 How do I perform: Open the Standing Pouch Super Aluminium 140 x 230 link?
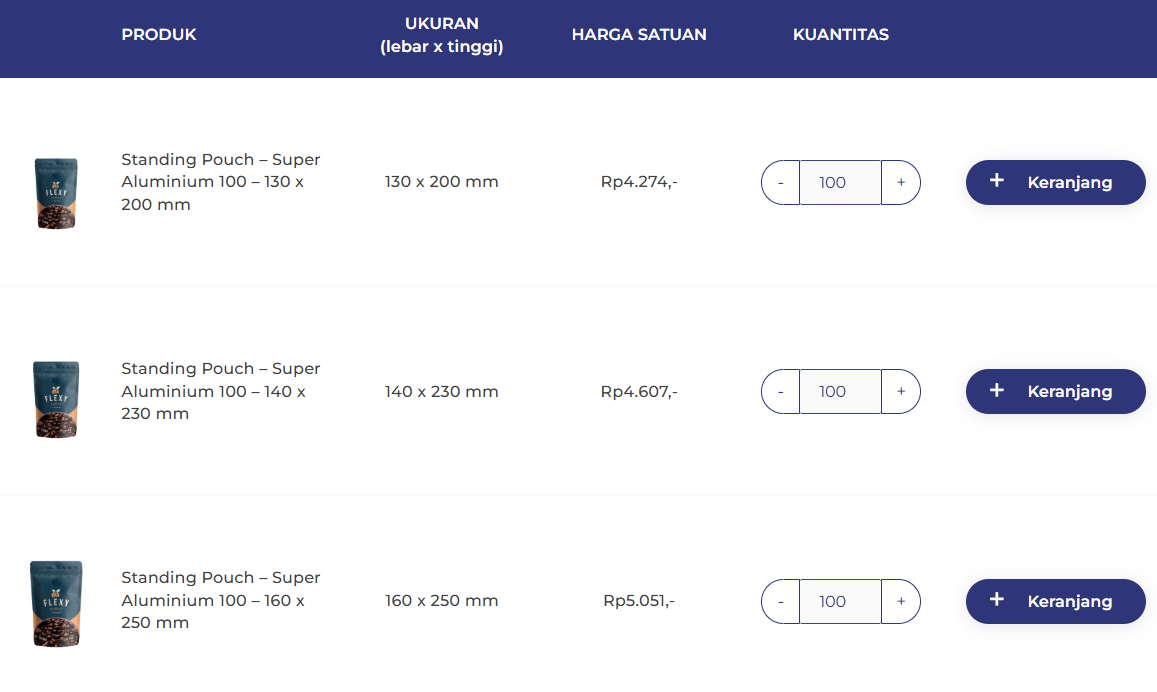(x=220, y=391)
